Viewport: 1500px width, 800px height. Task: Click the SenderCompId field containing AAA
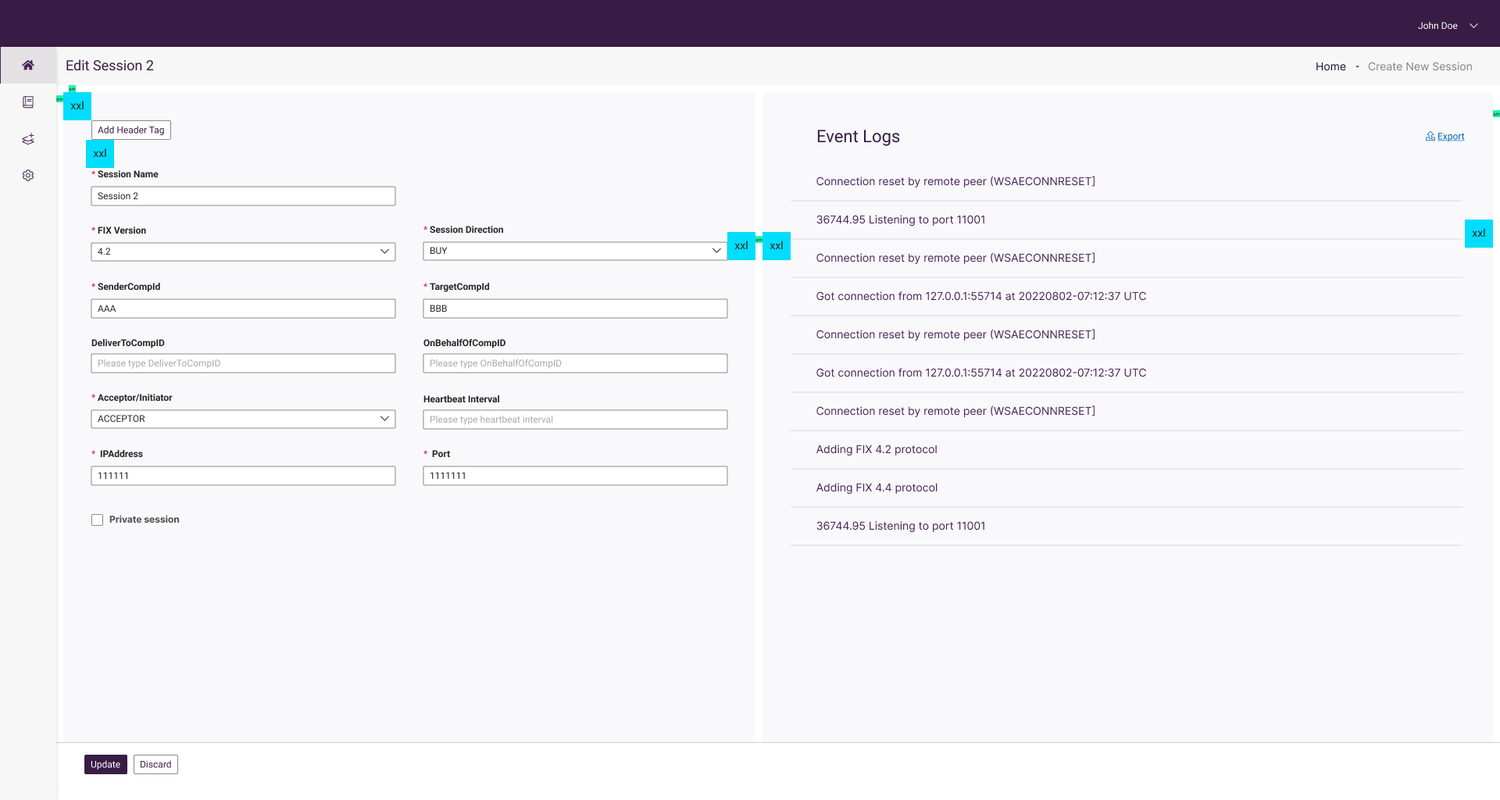[x=243, y=309]
